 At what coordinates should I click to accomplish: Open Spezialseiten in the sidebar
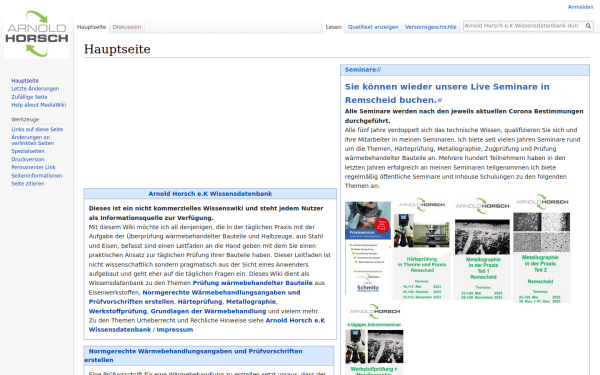pyautogui.click(x=28, y=151)
